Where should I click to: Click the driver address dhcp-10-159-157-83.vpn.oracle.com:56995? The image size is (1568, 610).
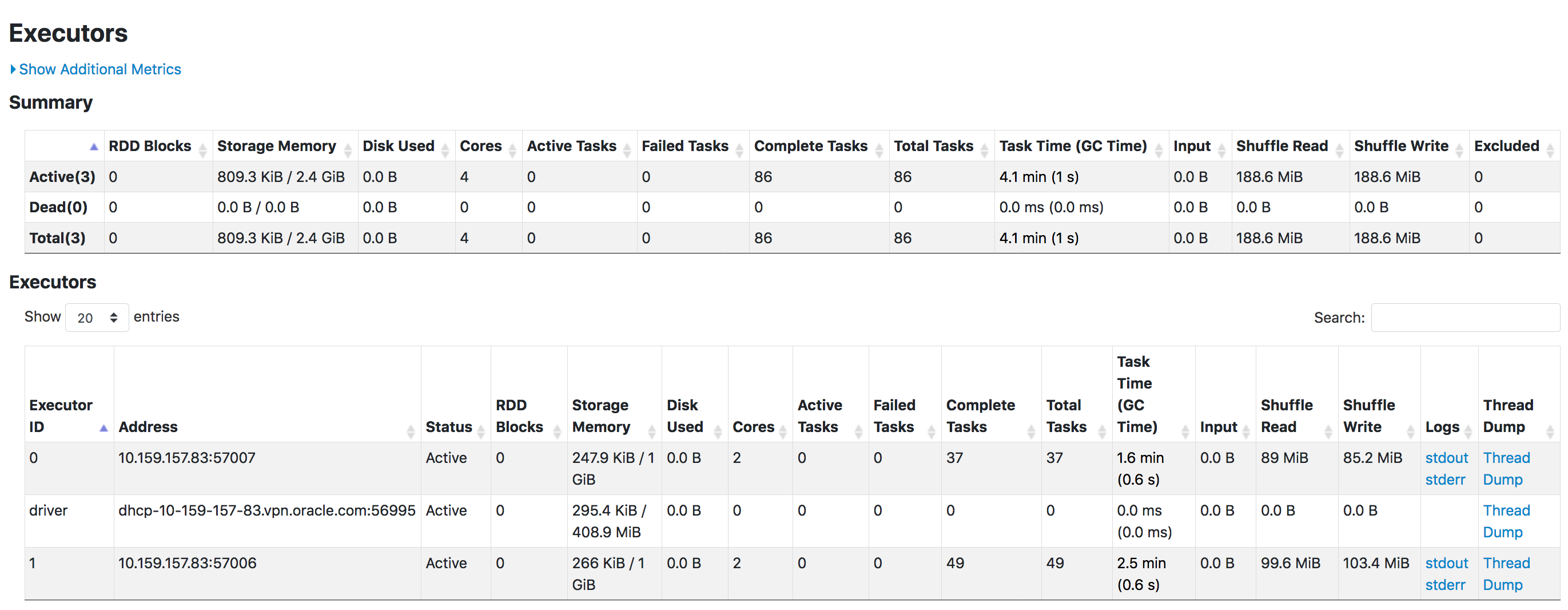click(x=266, y=510)
